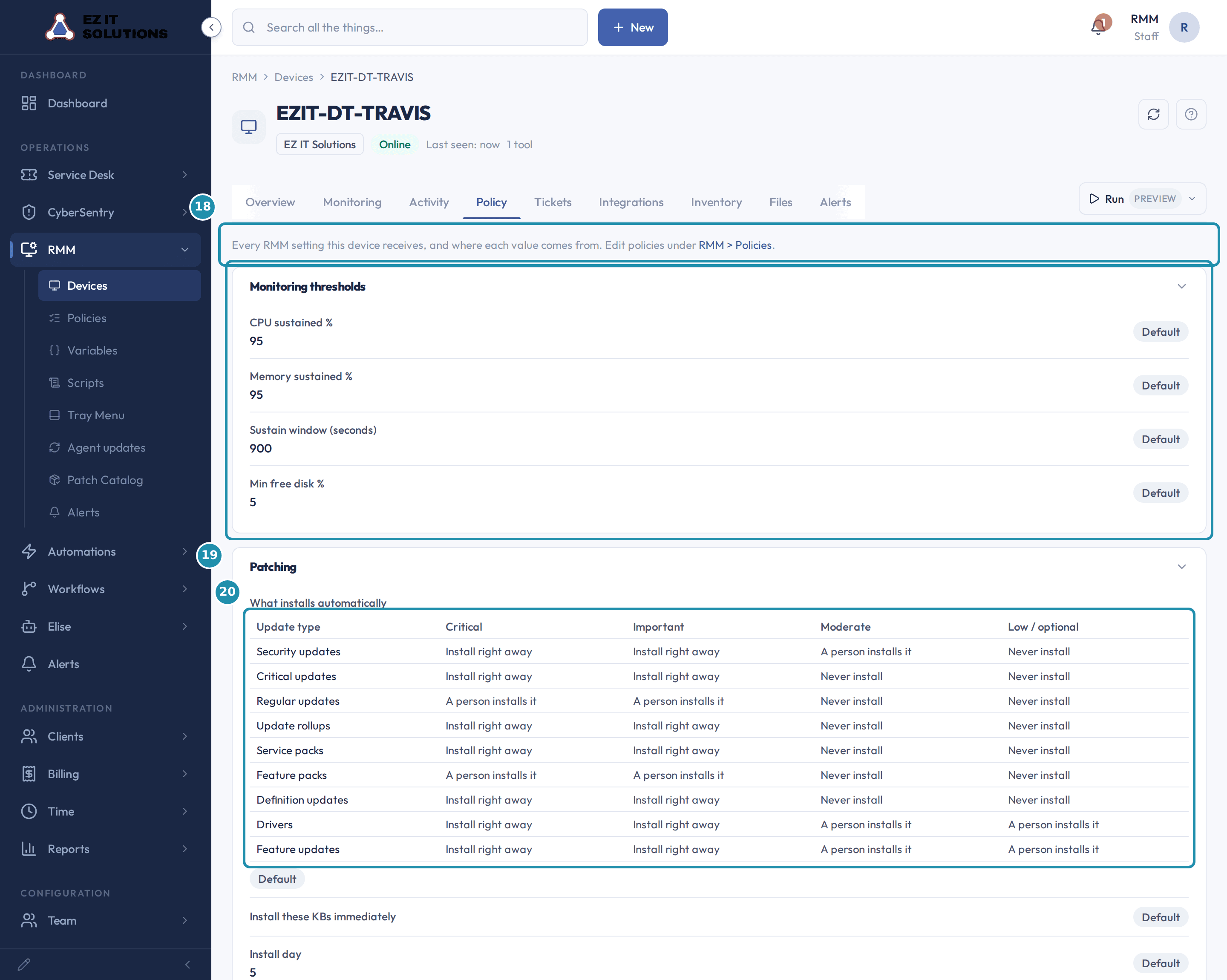Viewport: 1227px width, 980px height.
Task: Click the Automations lightning bolt icon
Action: (x=29, y=551)
